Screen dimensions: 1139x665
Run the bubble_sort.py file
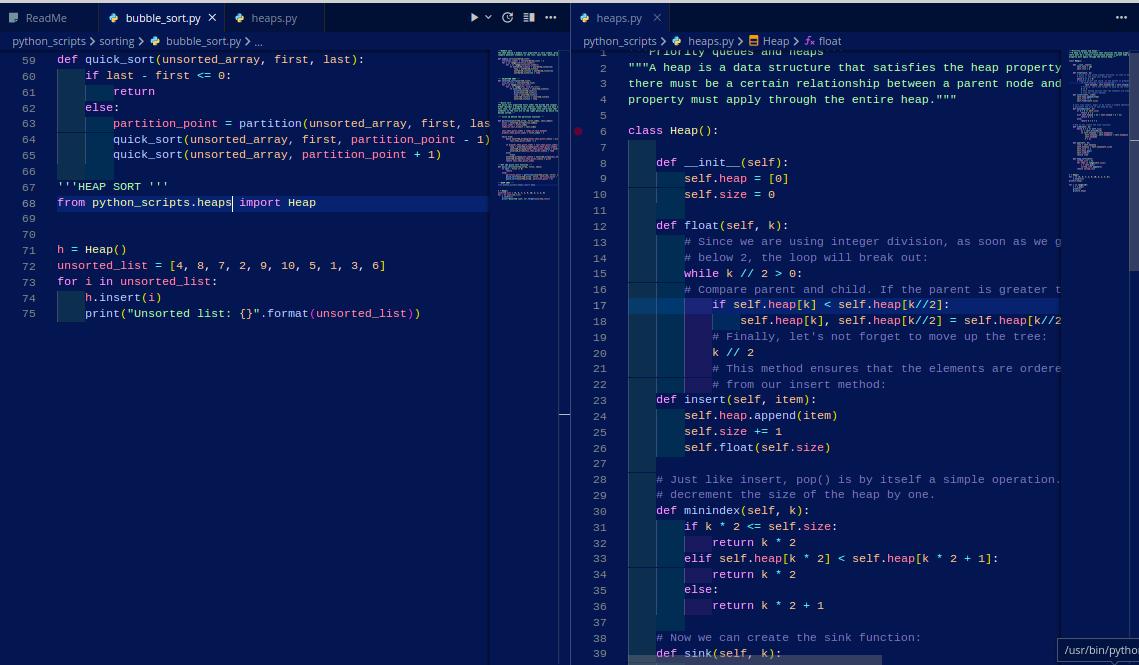point(474,17)
